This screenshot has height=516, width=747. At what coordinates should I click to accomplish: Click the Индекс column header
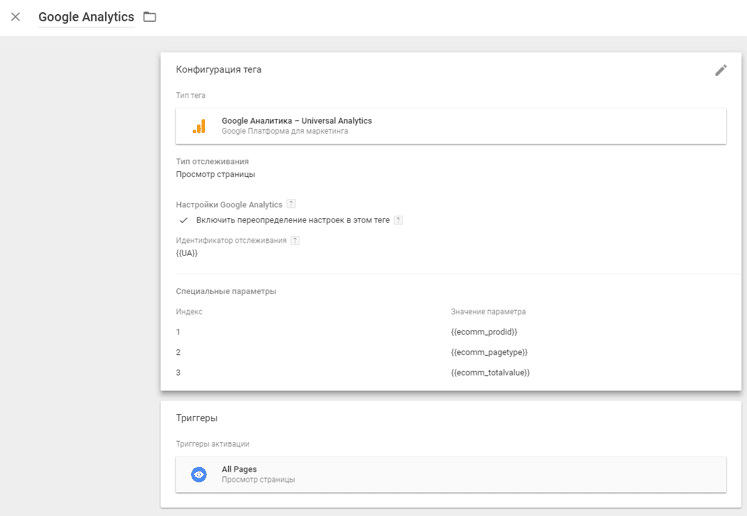point(189,312)
